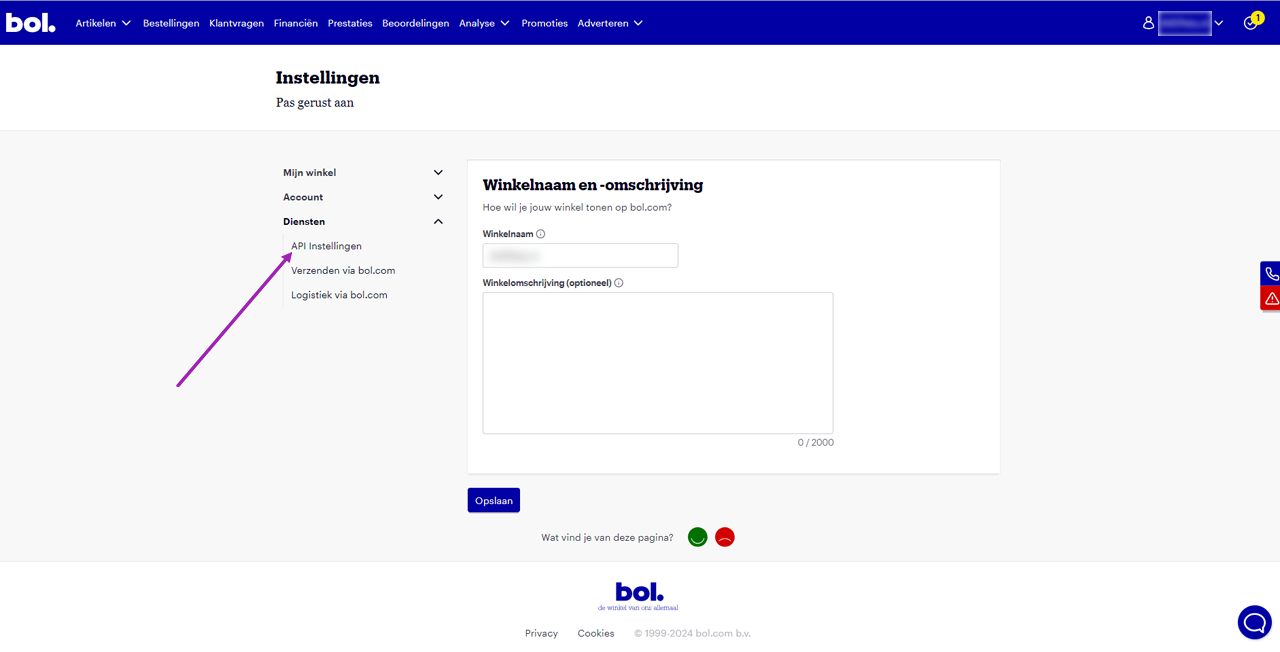
Task: Click the Winkelomschrijving text area
Action: 658,363
